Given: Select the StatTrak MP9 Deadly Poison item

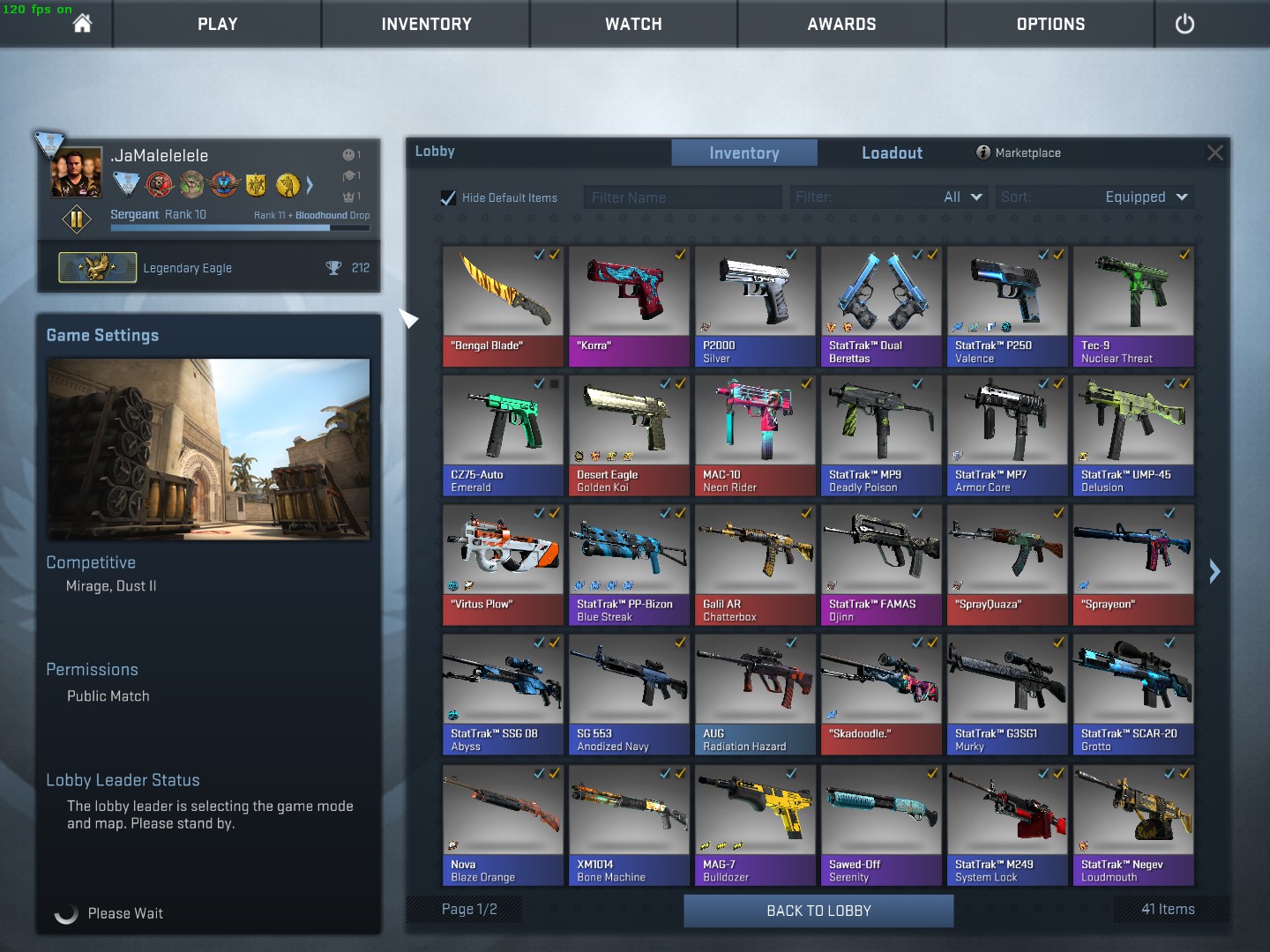Looking at the screenshot, I should [x=881, y=435].
